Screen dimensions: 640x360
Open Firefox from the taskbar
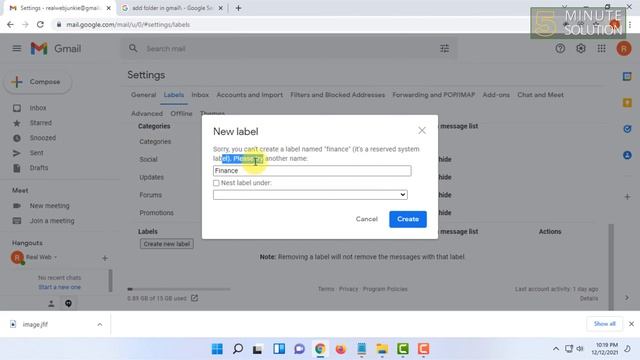pyautogui.click(x=340, y=349)
